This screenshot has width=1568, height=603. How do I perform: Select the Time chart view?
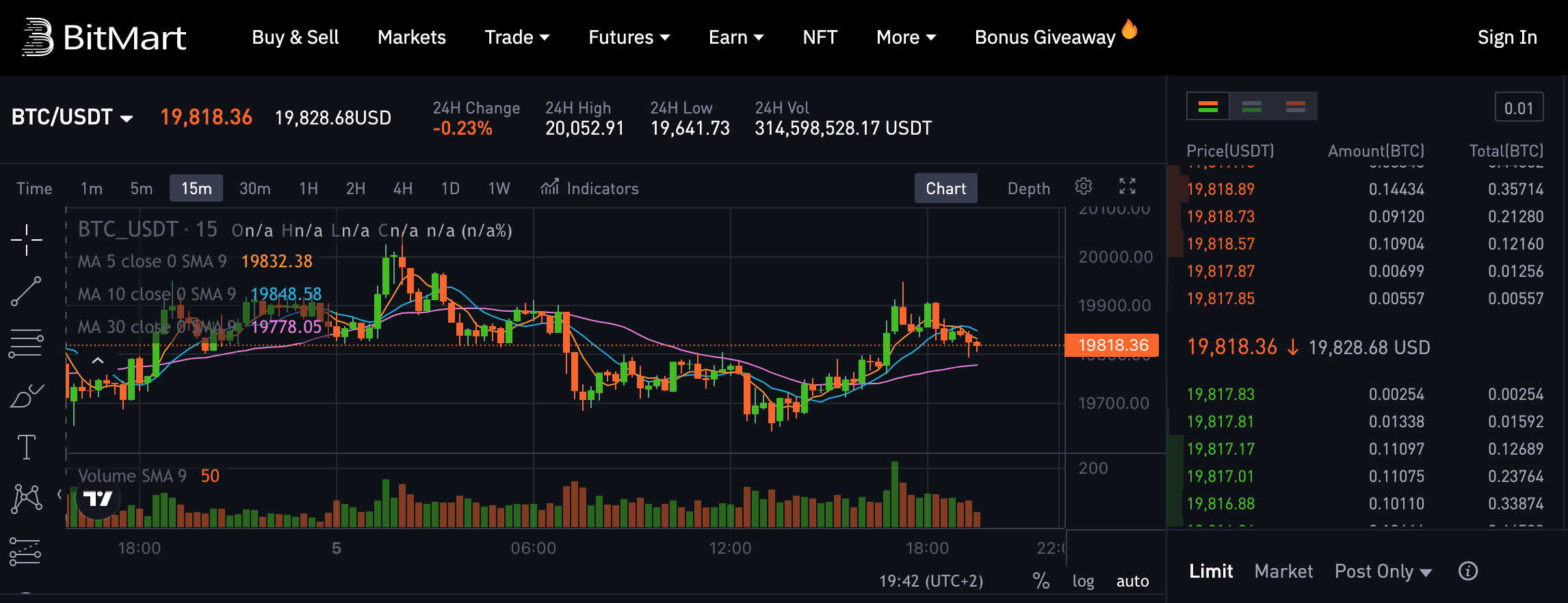[34, 188]
